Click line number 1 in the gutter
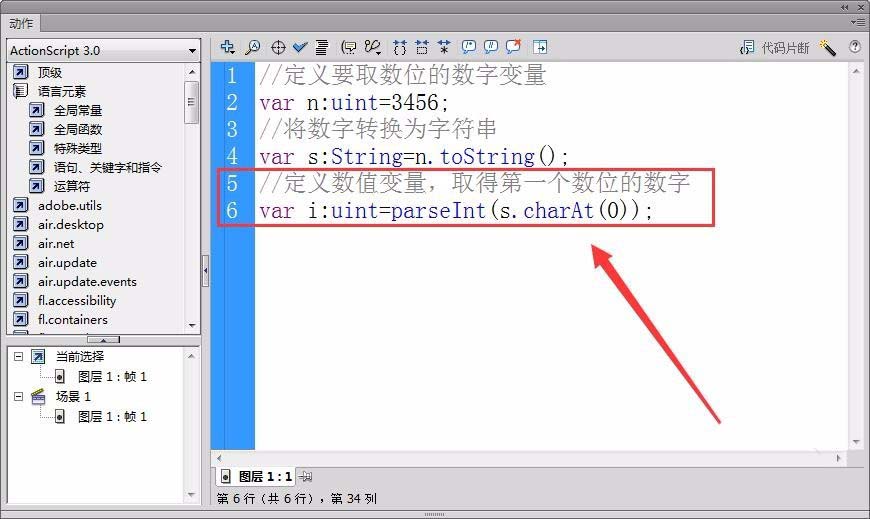 pyautogui.click(x=232, y=75)
